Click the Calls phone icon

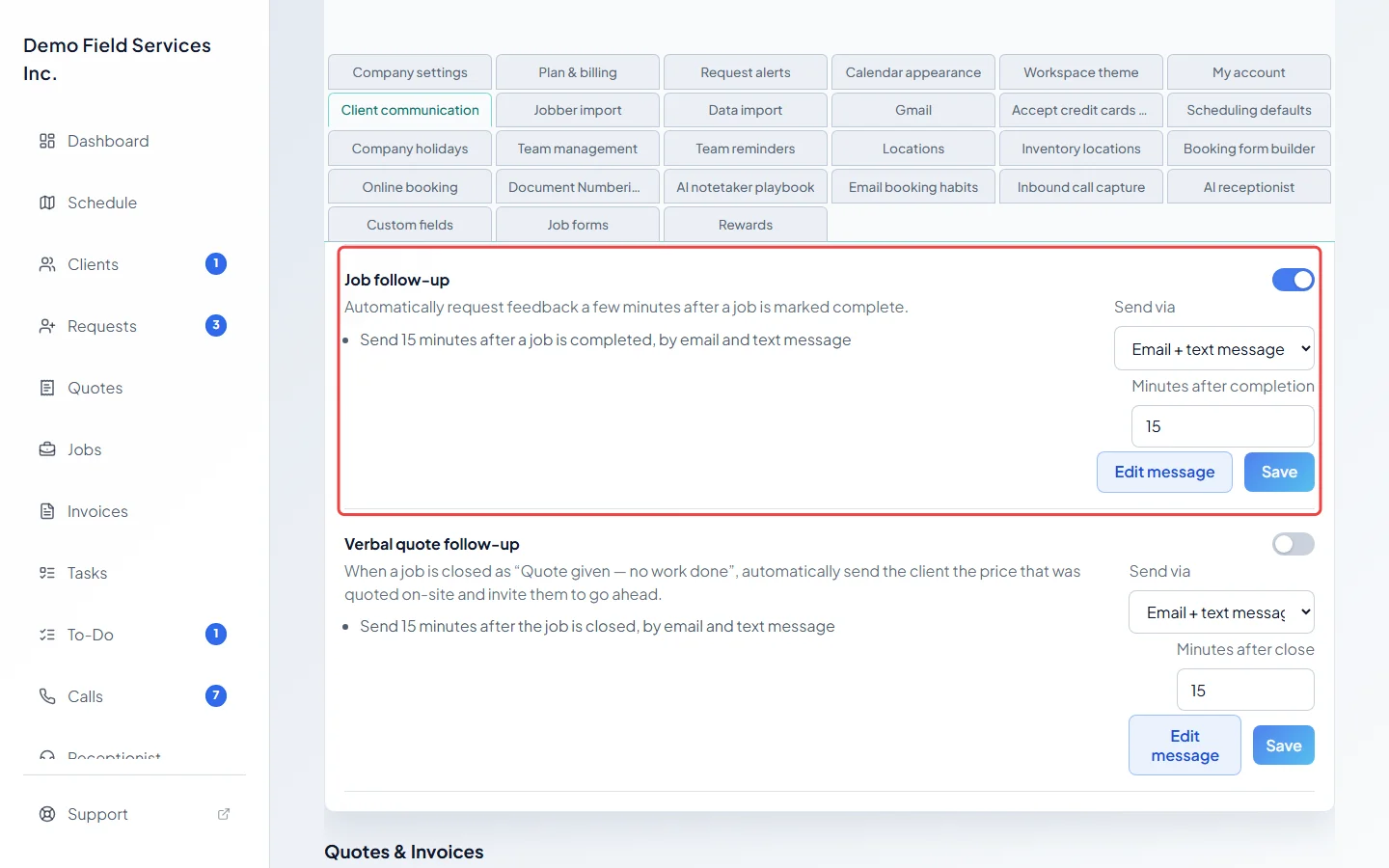tap(47, 696)
